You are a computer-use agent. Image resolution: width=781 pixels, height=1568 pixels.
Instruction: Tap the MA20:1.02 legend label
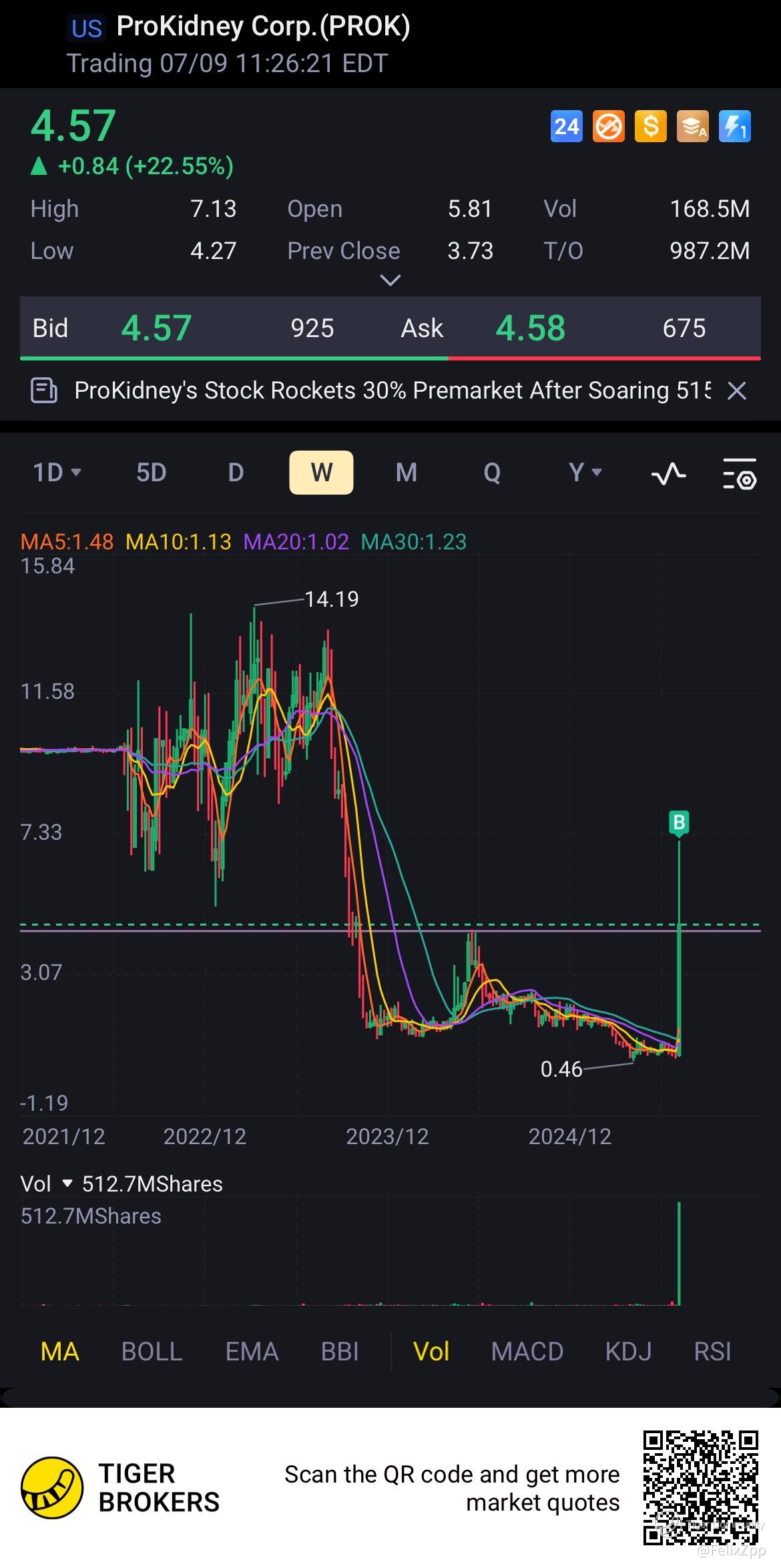(x=296, y=541)
